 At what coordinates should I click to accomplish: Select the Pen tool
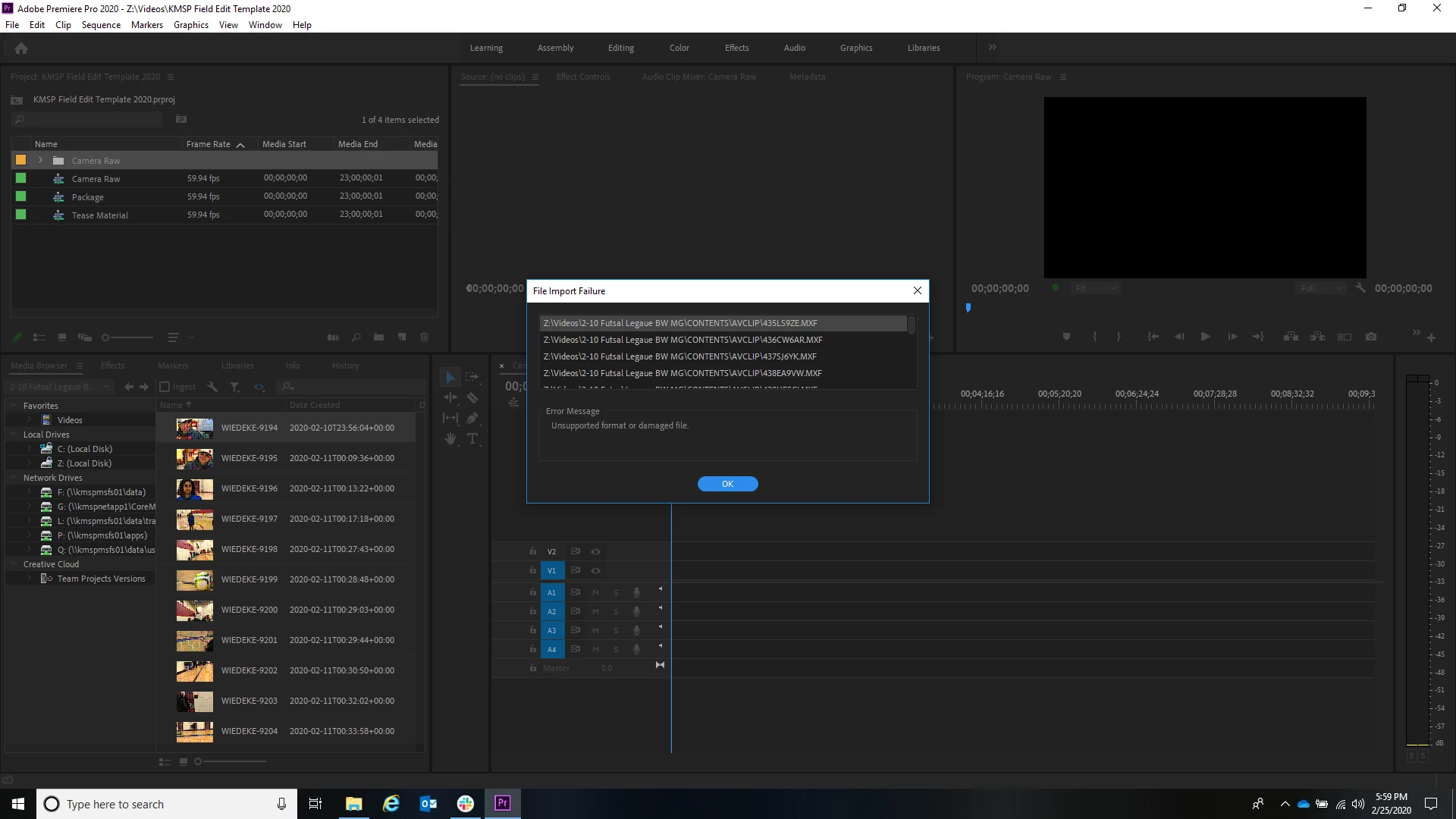coord(472,418)
